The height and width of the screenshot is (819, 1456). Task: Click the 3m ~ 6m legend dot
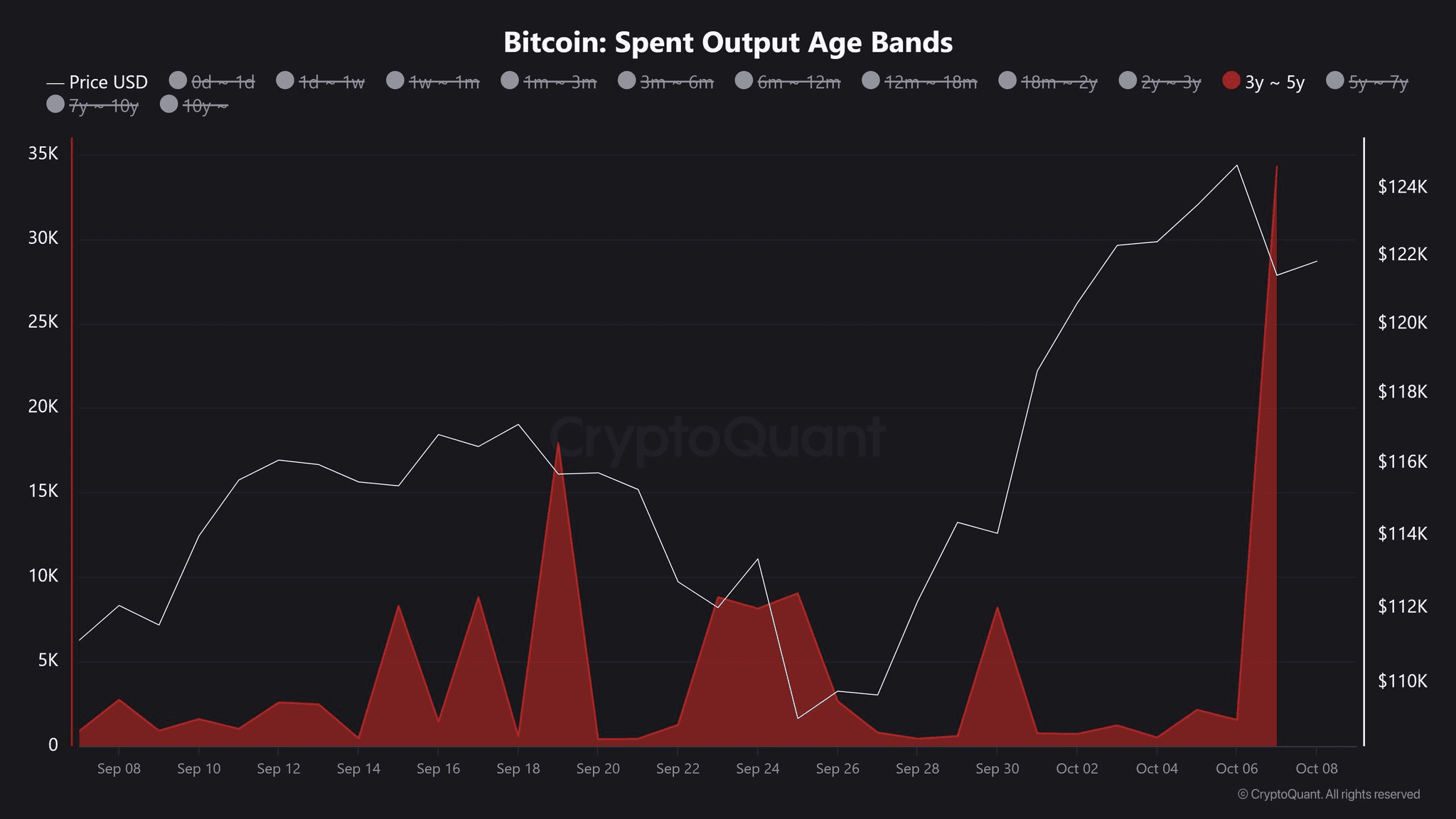[626, 81]
